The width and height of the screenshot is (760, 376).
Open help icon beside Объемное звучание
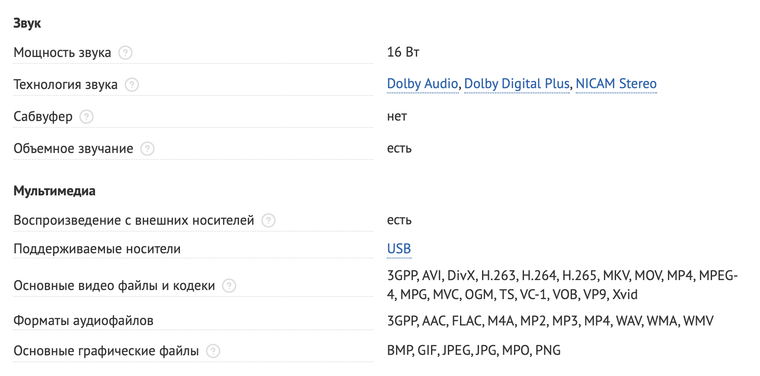tap(147, 148)
